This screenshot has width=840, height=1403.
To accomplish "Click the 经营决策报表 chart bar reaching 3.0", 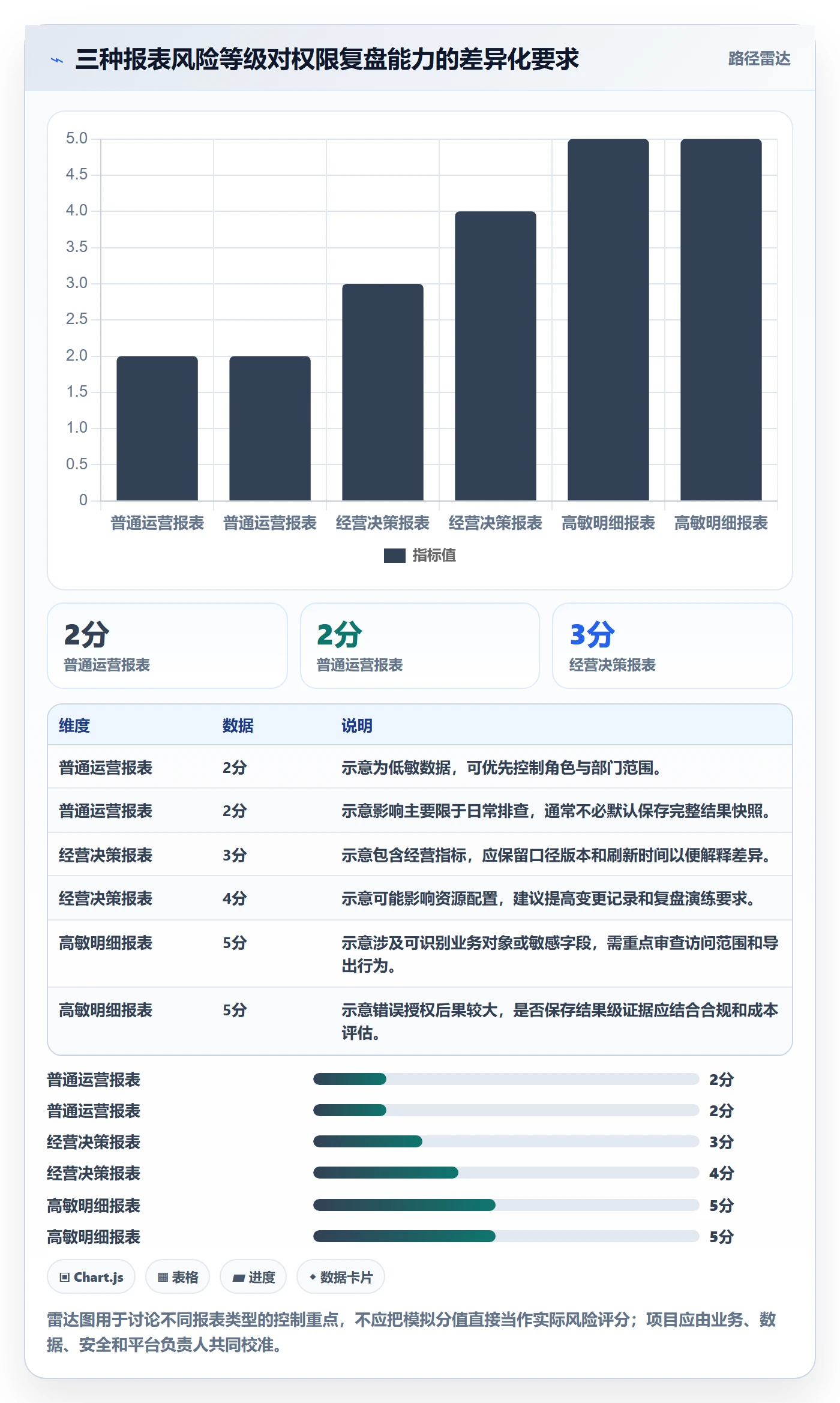I will (383, 392).
